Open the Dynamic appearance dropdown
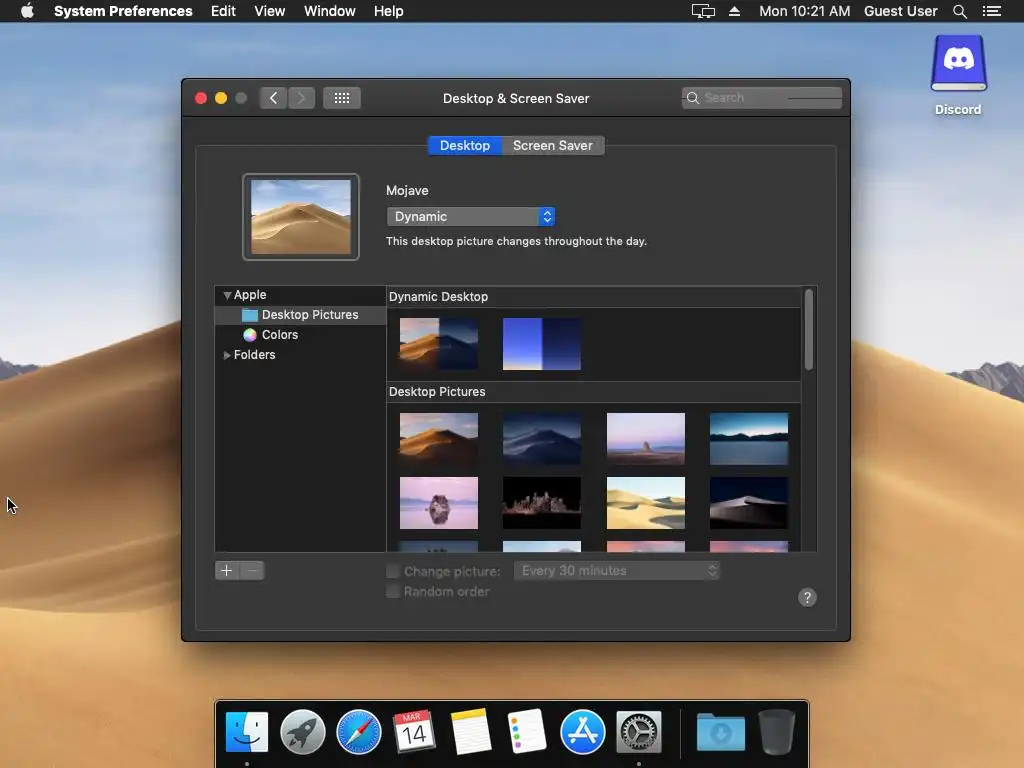Image resolution: width=1024 pixels, height=768 pixels. 470,216
